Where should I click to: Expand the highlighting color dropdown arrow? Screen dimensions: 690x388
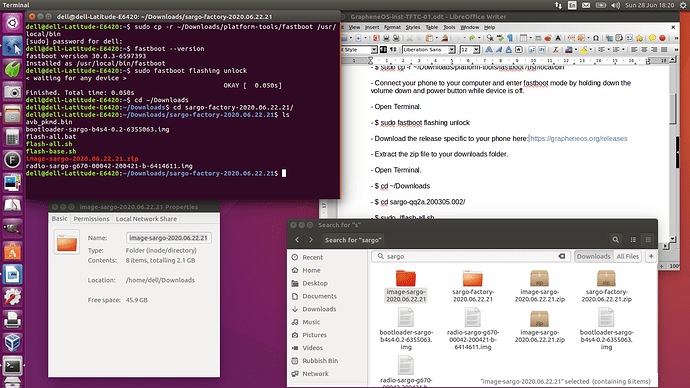pos(591,50)
